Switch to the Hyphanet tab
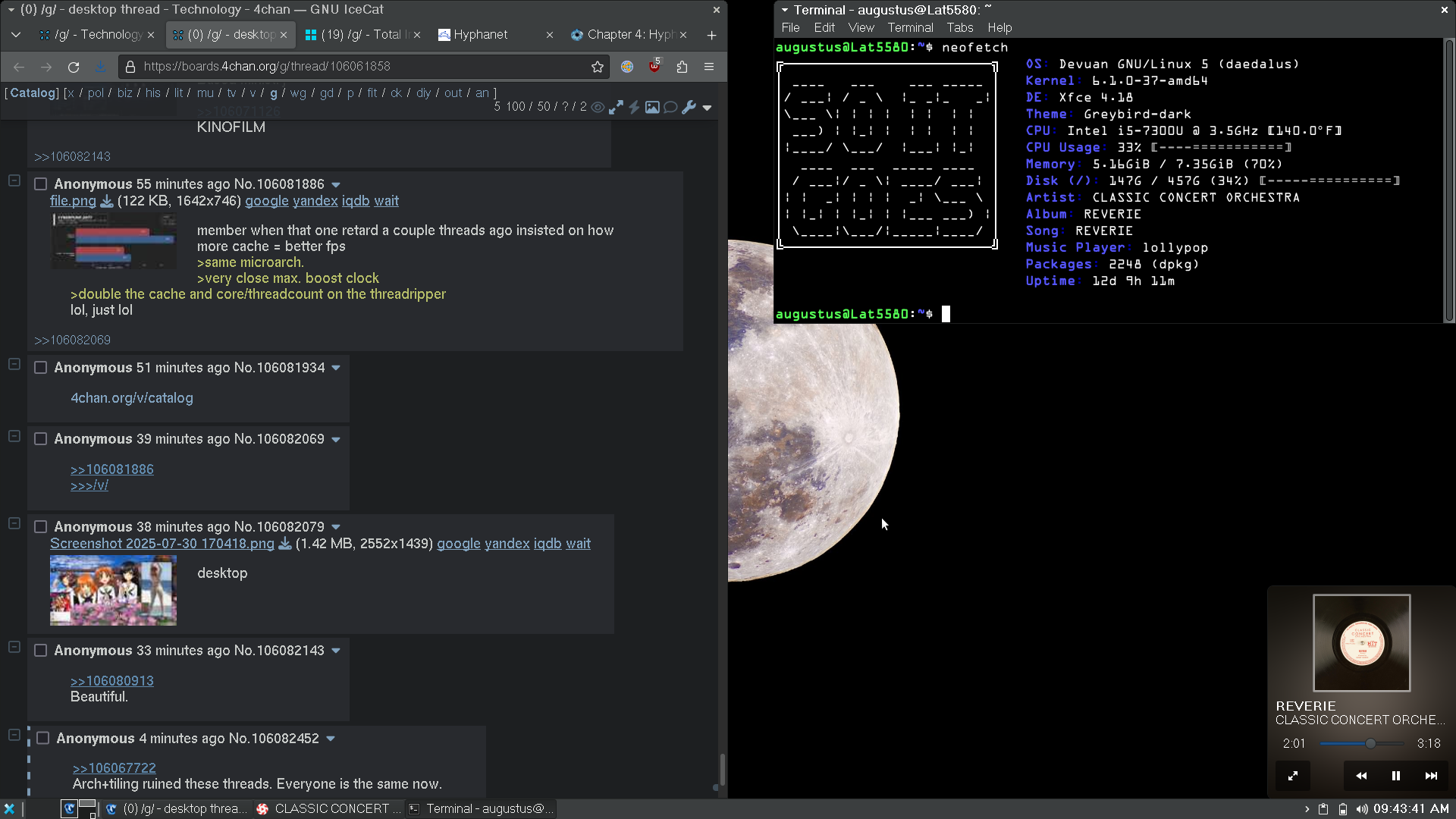This screenshot has width=1456, height=819. pos(496,35)
